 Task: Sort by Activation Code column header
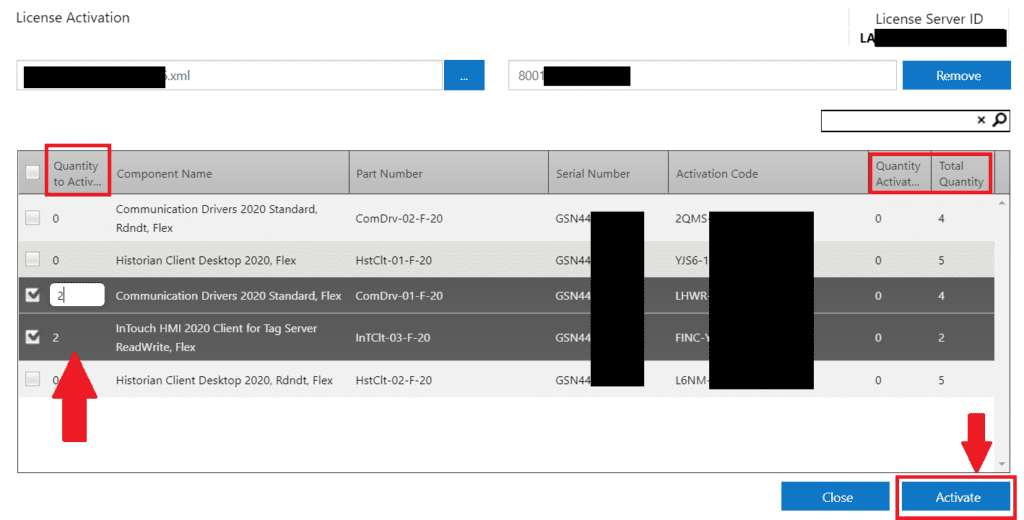coord(769,173)
